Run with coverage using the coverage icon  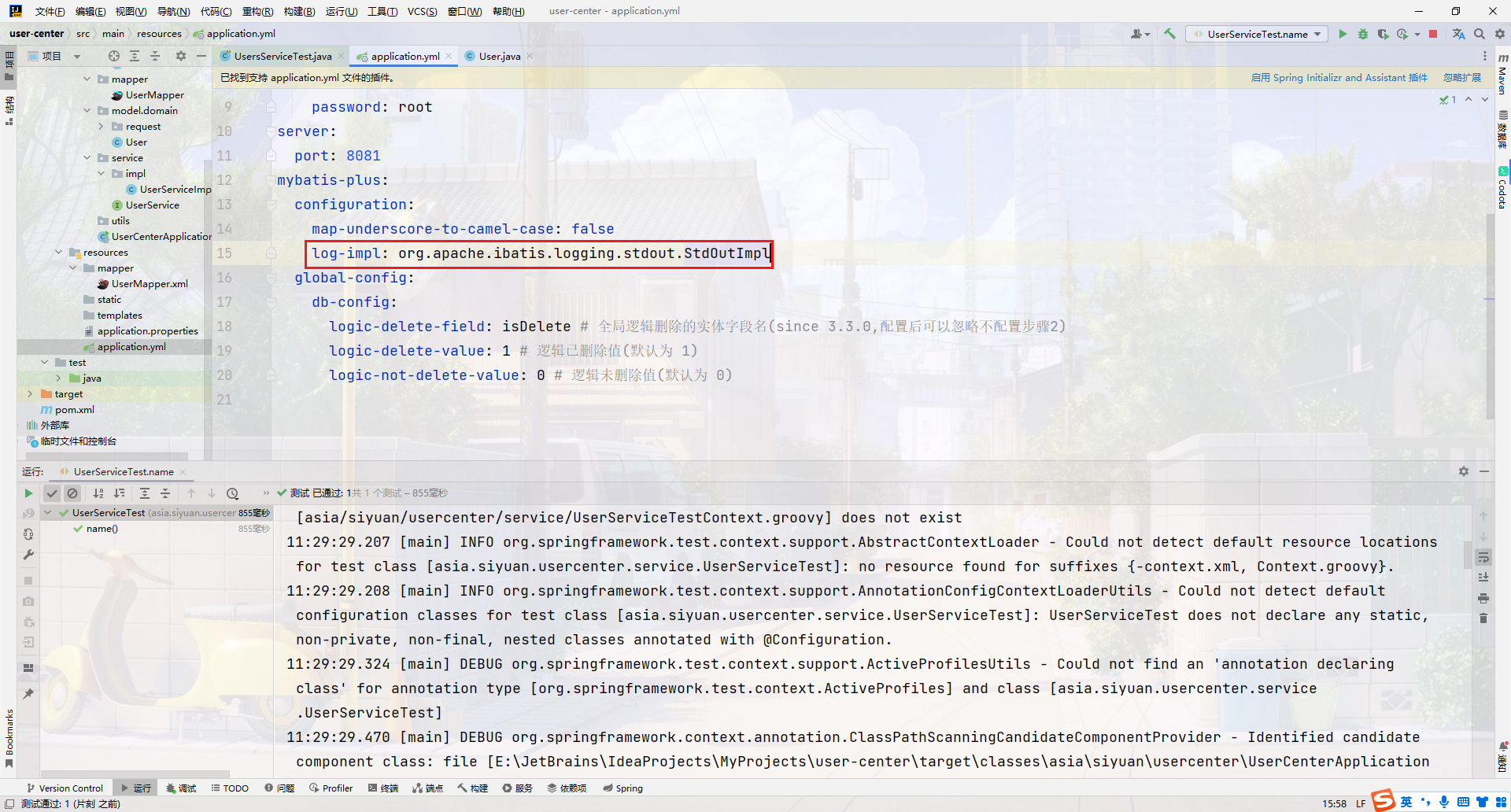[1384, 34]
